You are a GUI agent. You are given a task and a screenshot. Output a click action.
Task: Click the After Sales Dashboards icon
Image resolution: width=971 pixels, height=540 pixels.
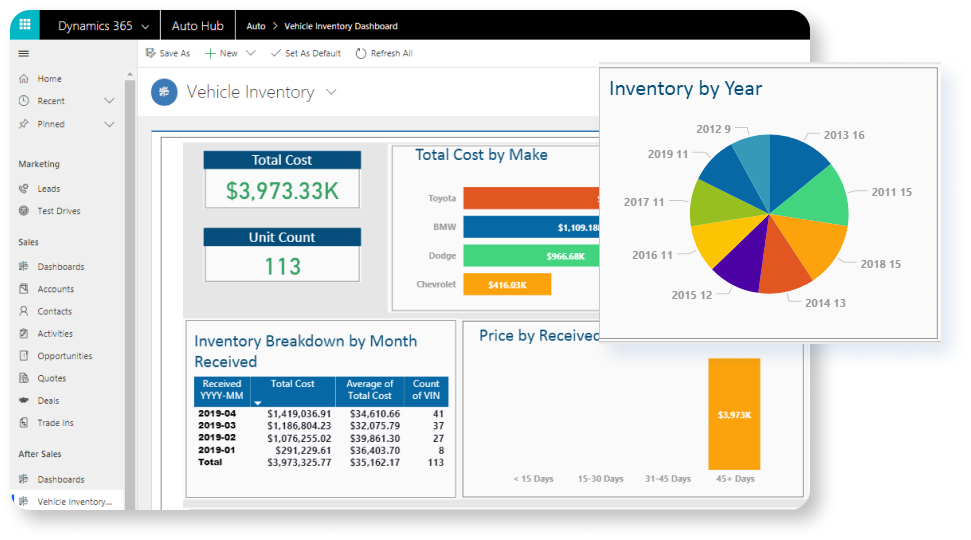tap(24, 479)
